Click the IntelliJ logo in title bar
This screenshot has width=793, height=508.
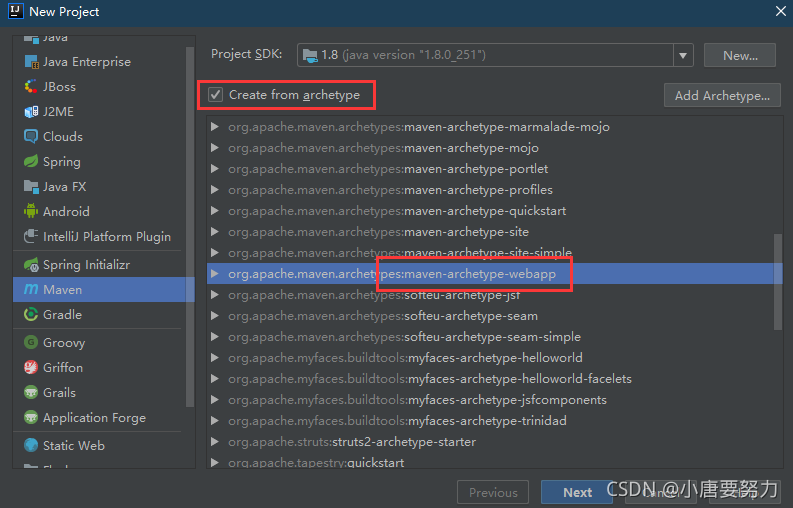click(16, 11)
